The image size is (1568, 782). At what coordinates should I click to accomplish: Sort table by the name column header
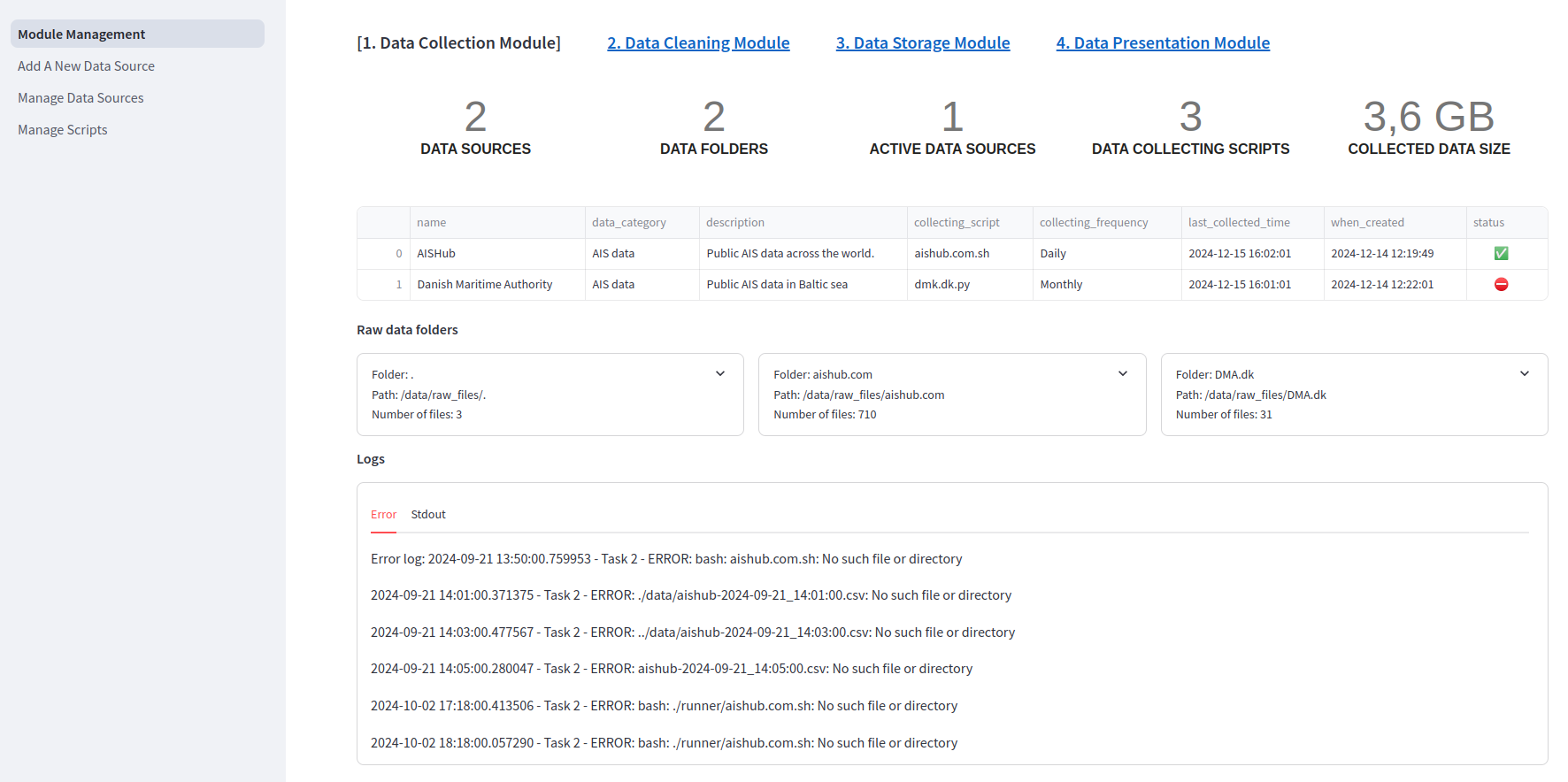pos(432,223)
